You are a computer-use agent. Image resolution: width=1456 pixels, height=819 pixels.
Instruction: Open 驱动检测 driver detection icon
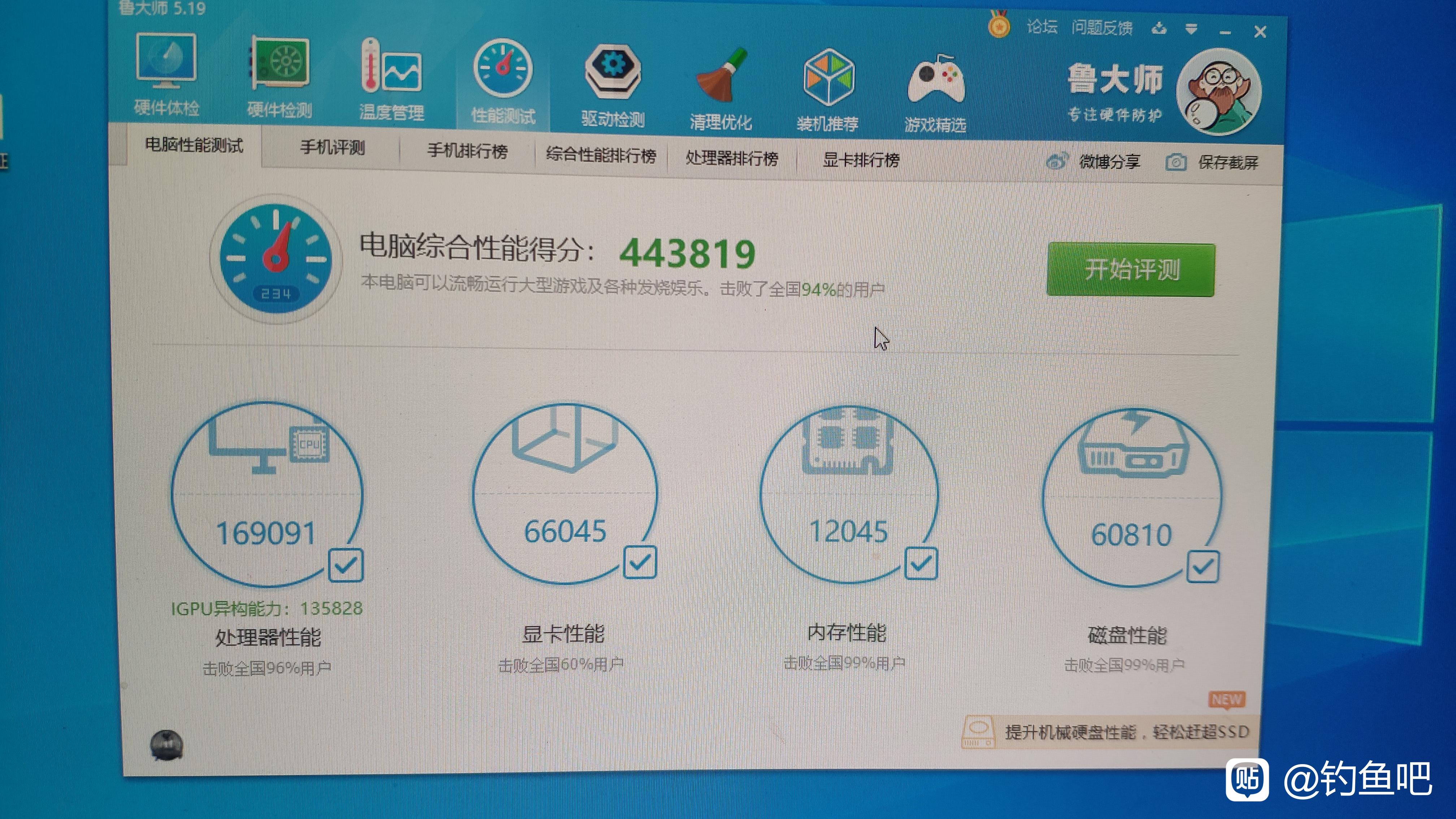(612, 72)
